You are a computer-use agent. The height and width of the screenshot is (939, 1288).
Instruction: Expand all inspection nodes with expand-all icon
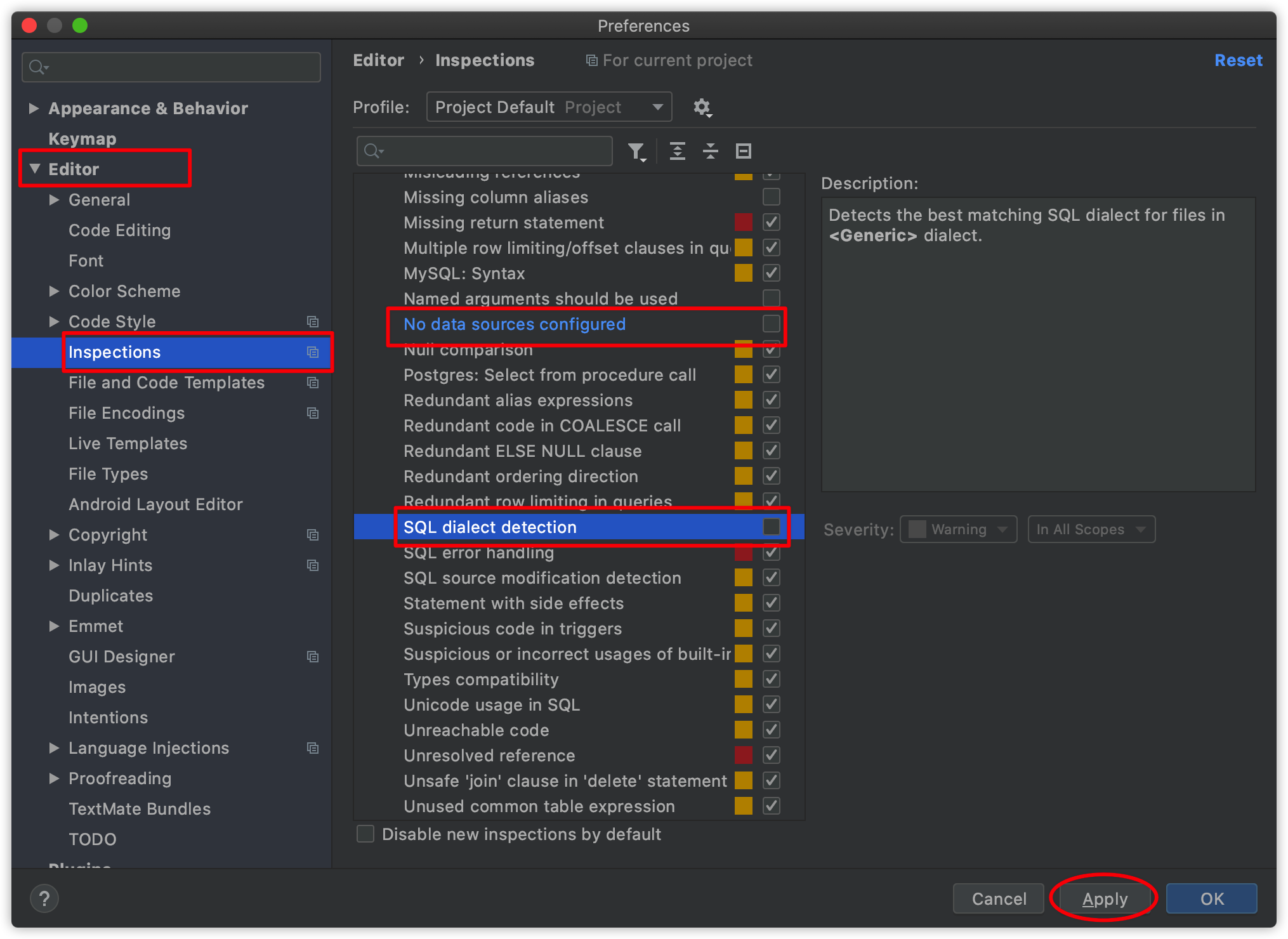[678, 151]
